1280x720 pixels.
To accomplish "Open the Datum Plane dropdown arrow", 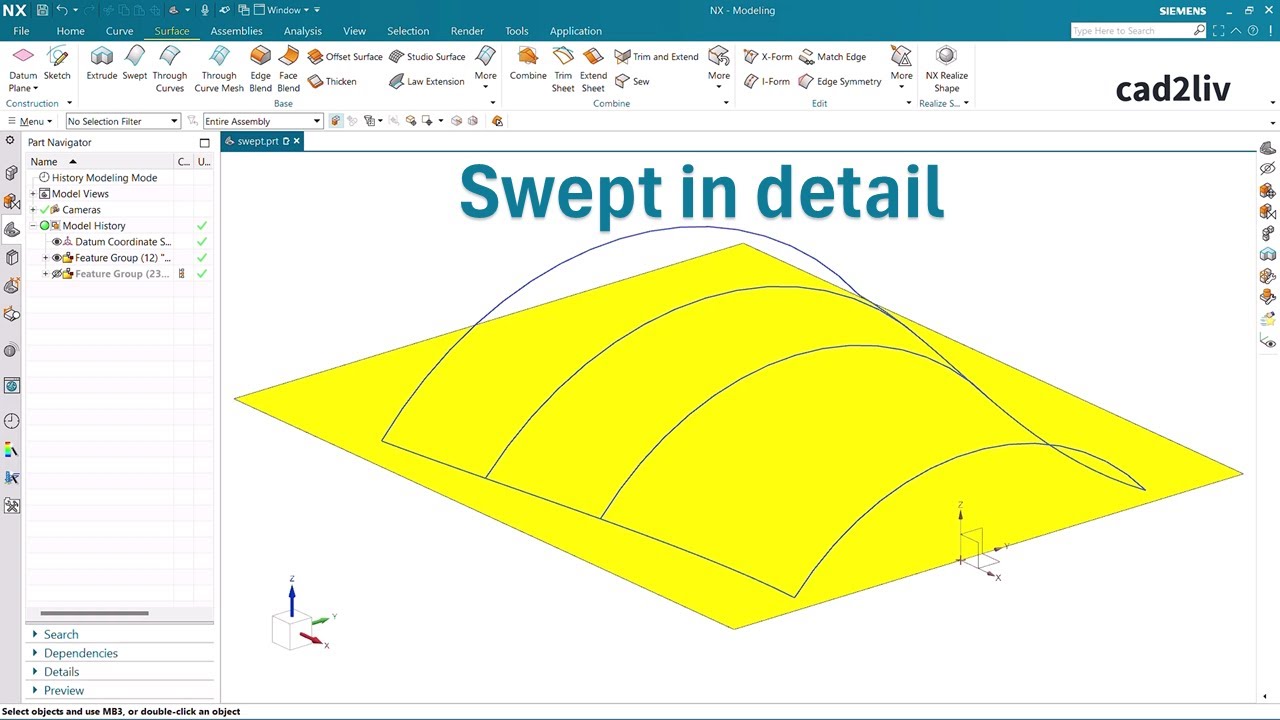I will click(36, 88).
